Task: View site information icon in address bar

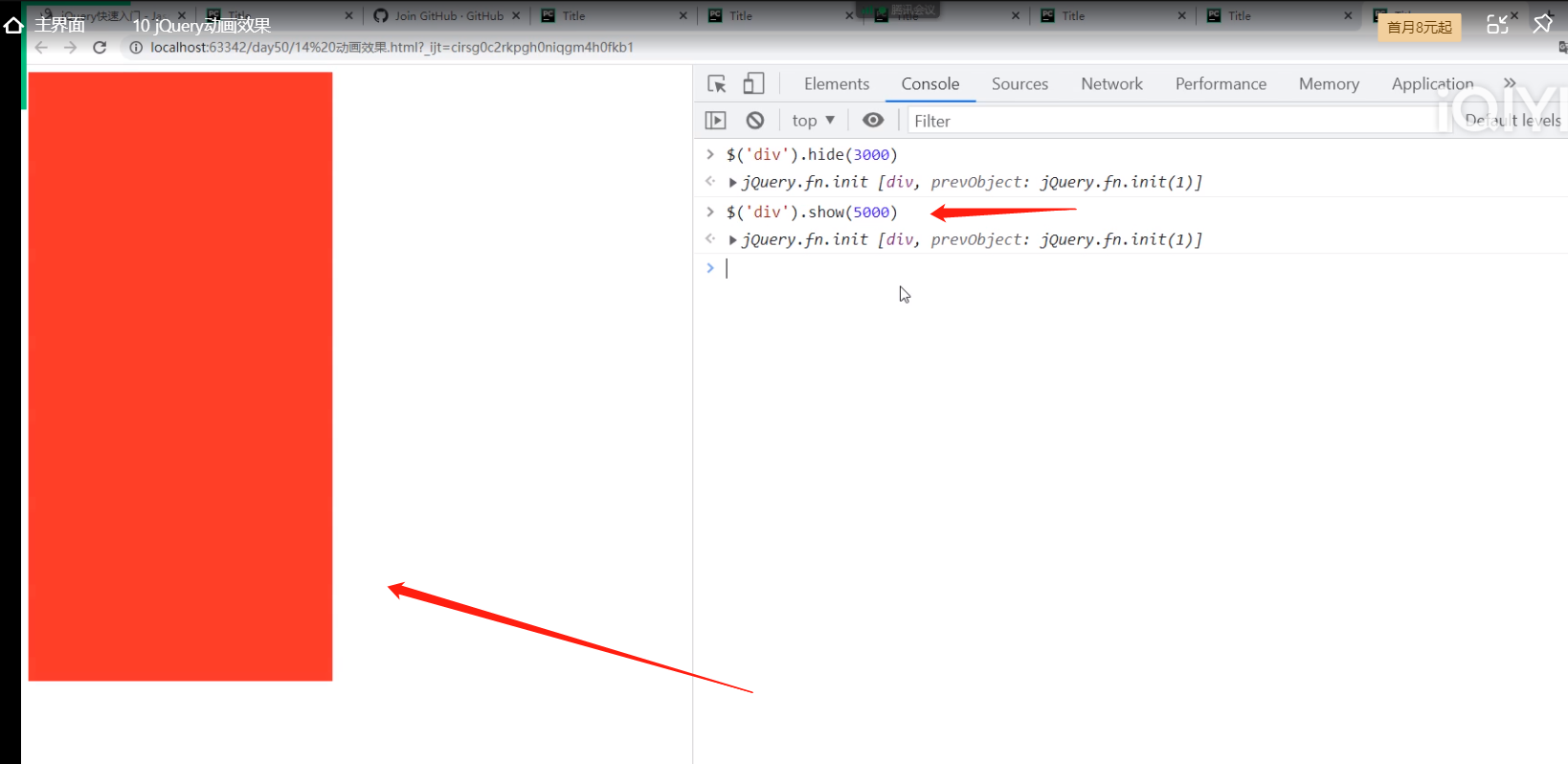Action: tap(136, 47)
